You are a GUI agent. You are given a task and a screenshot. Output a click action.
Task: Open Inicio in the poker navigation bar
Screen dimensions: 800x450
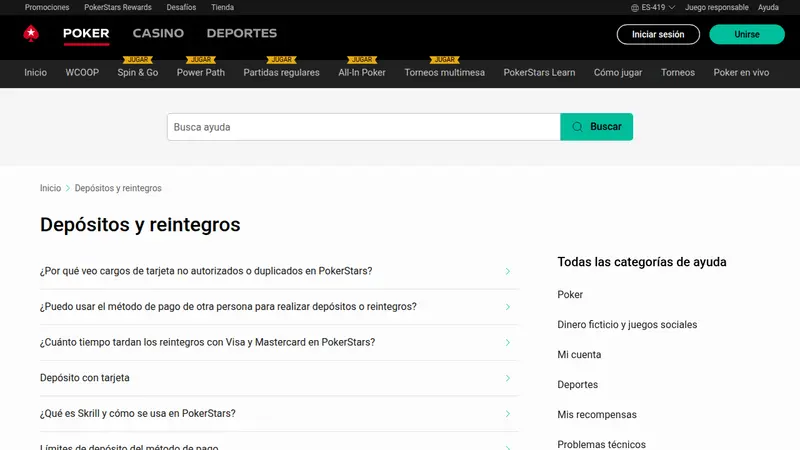point(35,72)
